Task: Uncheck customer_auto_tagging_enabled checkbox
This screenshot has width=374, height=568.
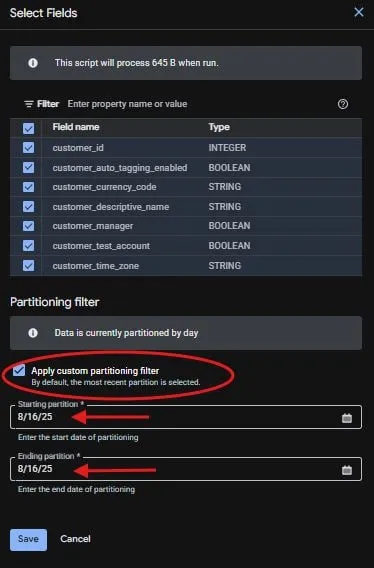Action: [x=29, y=167]
